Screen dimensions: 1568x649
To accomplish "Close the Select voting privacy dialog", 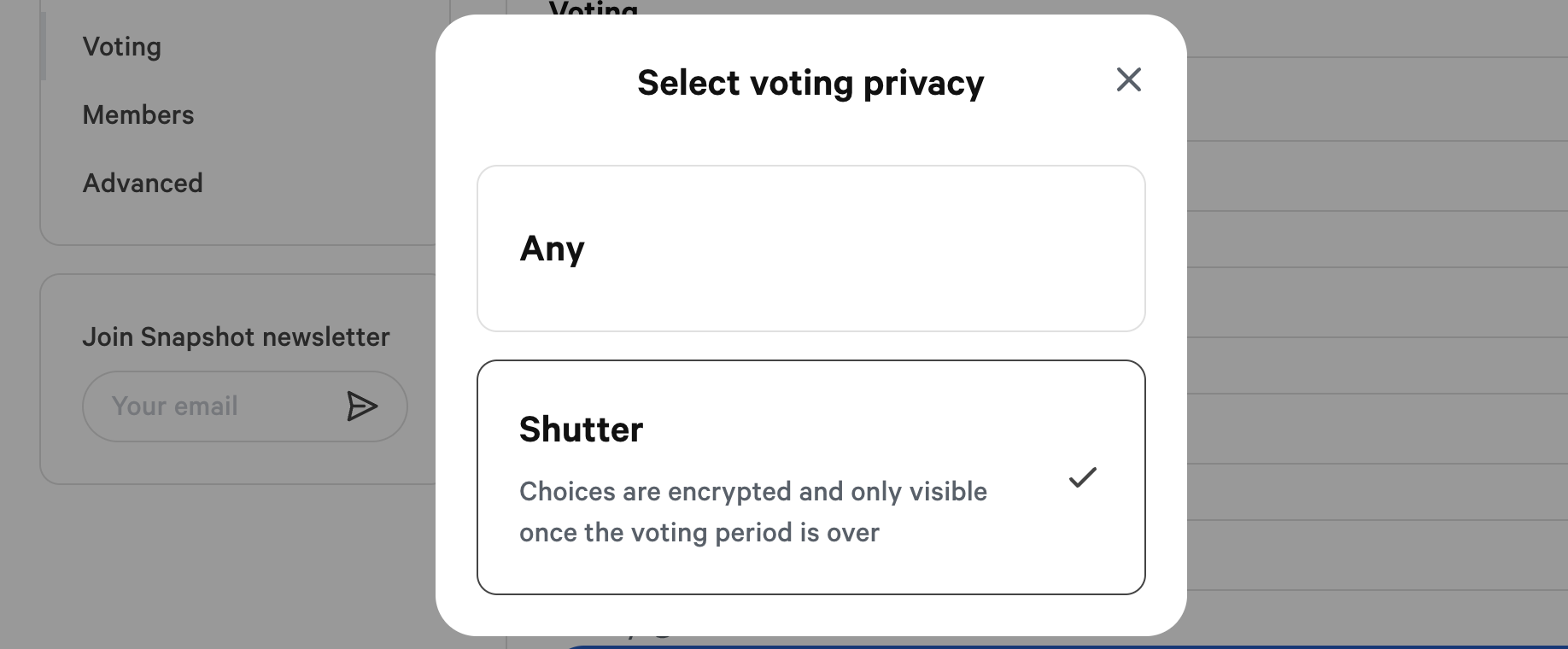I will (x=1128, y=80).
